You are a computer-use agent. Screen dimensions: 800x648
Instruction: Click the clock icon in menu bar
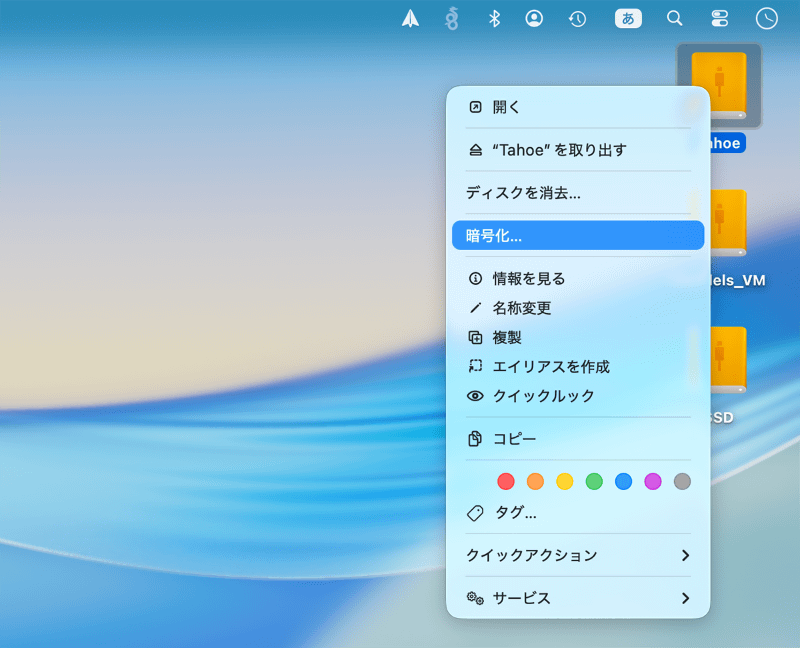click(766, 19)
